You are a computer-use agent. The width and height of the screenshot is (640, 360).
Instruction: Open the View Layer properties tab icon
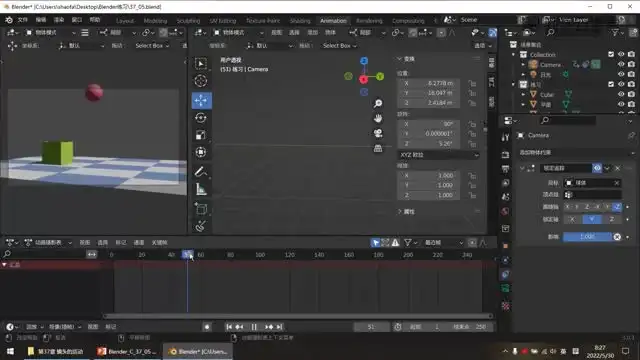505,183
